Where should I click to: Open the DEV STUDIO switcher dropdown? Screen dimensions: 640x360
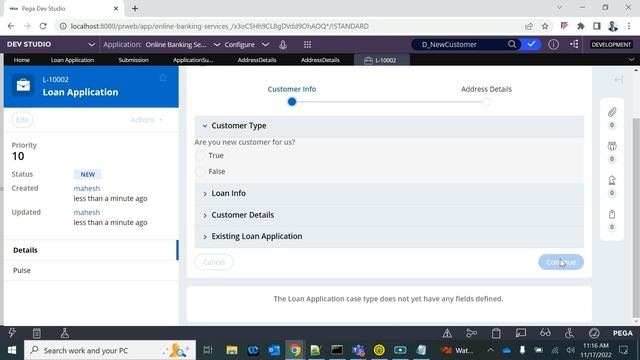[x=91, y=44]
